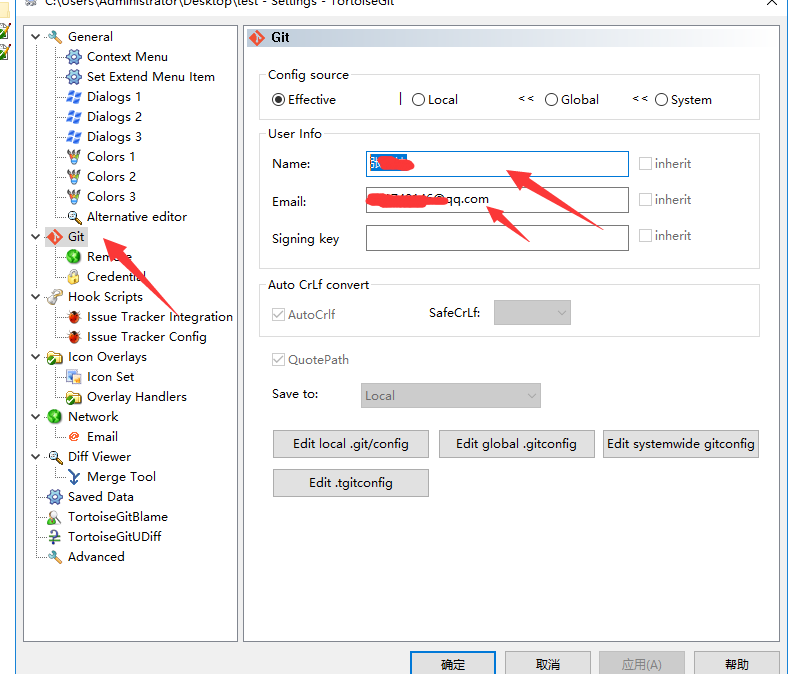Viewport: 793px width, 674px height.
Task: Click the General wrench icon in tree
Action: coord(55,37)
